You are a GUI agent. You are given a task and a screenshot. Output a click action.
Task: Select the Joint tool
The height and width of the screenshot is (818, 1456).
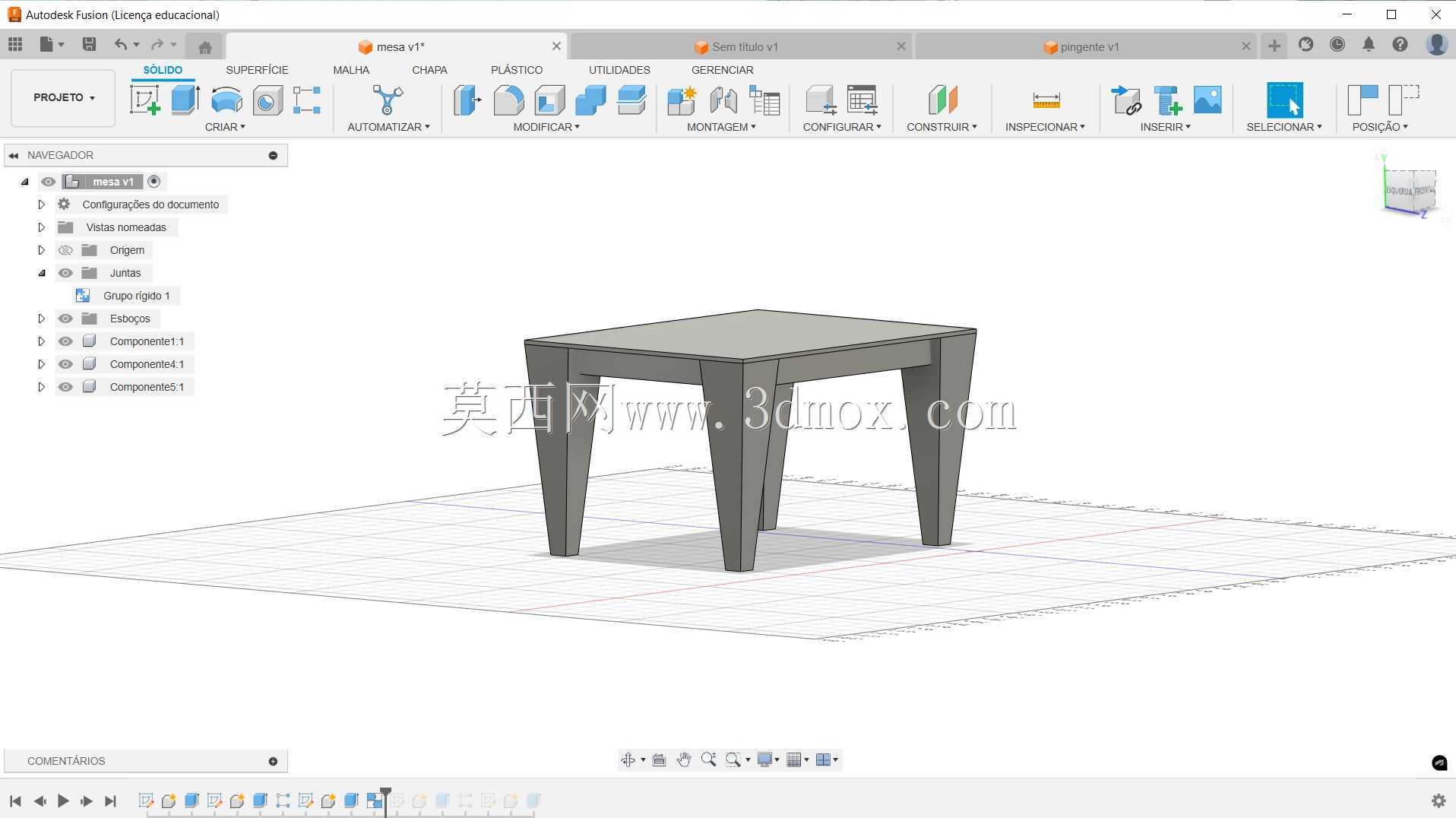723,100
